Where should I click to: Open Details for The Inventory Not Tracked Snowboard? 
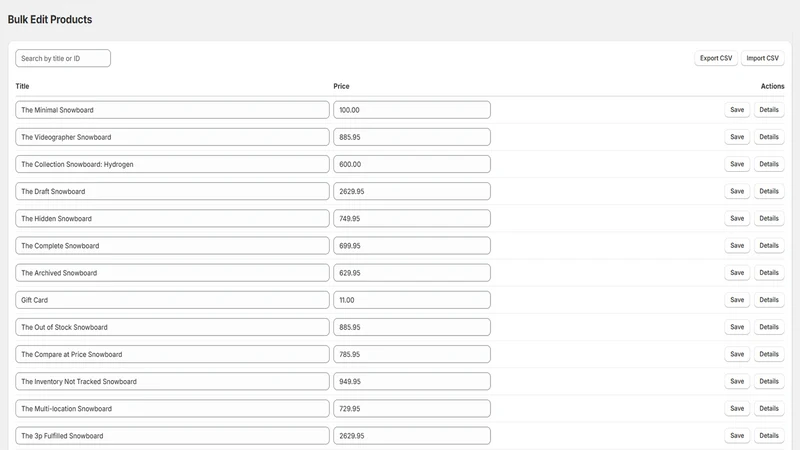tap(769, 381)
